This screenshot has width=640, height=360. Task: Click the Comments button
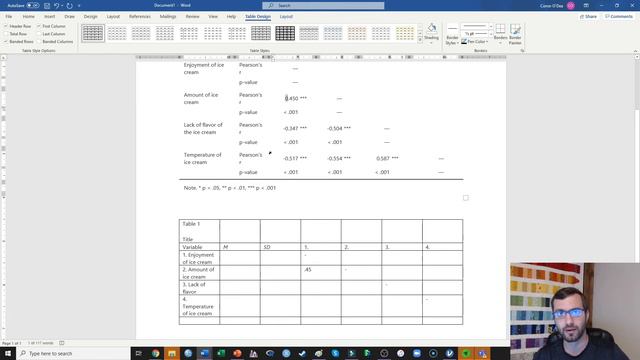(x=619, y=16)
